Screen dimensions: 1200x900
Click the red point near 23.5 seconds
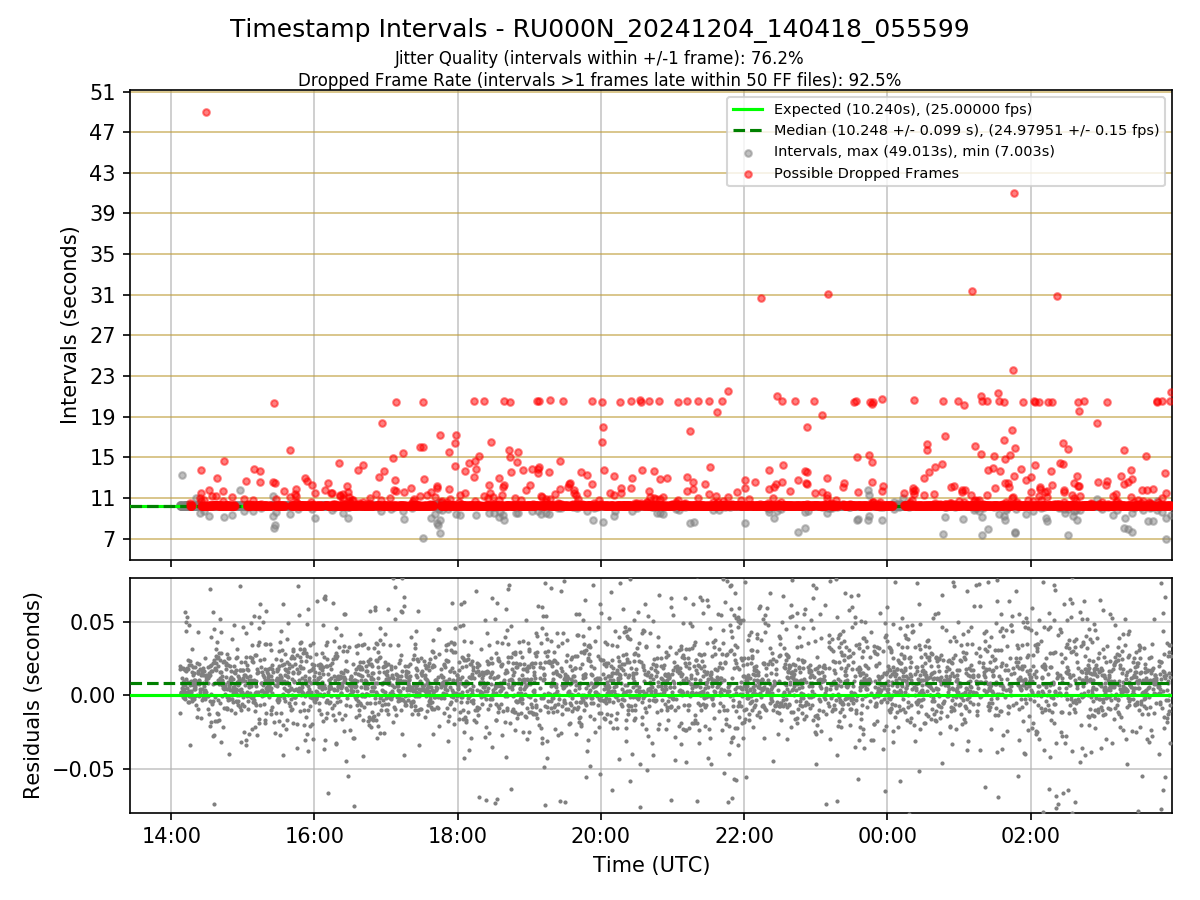point(1013,370)
